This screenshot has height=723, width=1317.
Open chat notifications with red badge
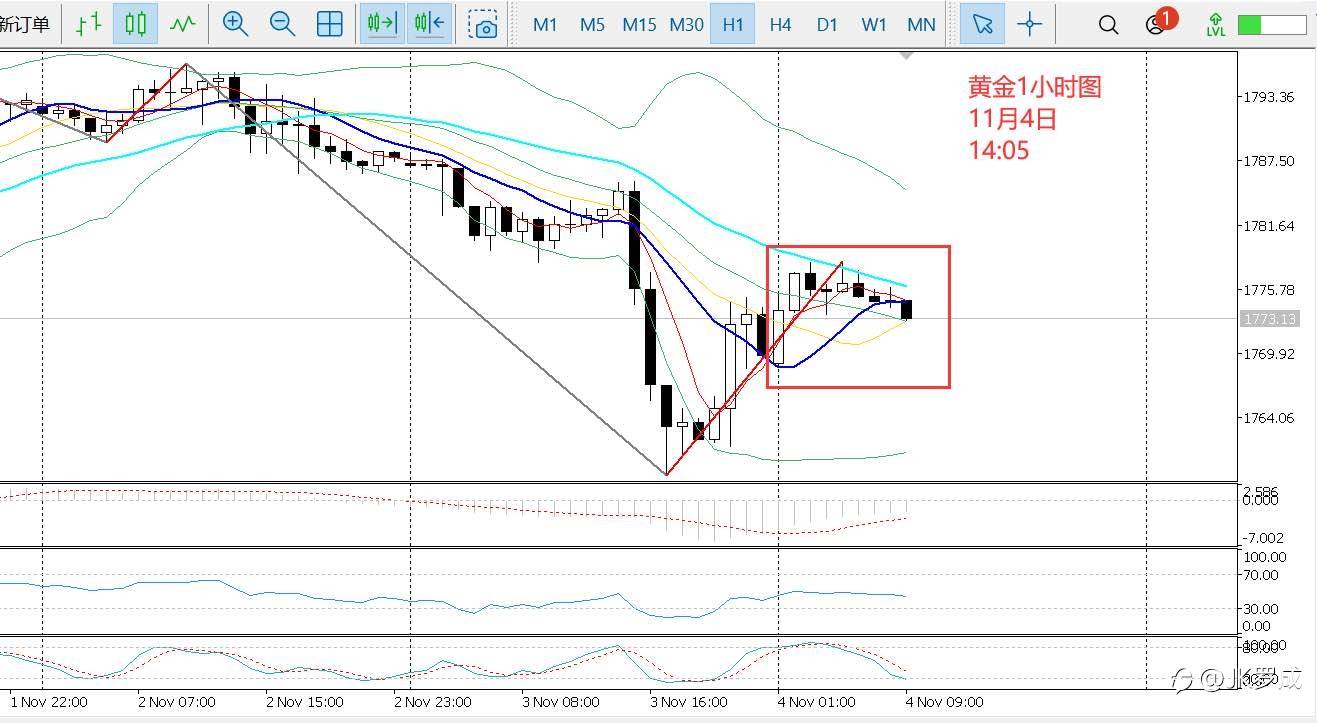click(x=1158, y=23)
